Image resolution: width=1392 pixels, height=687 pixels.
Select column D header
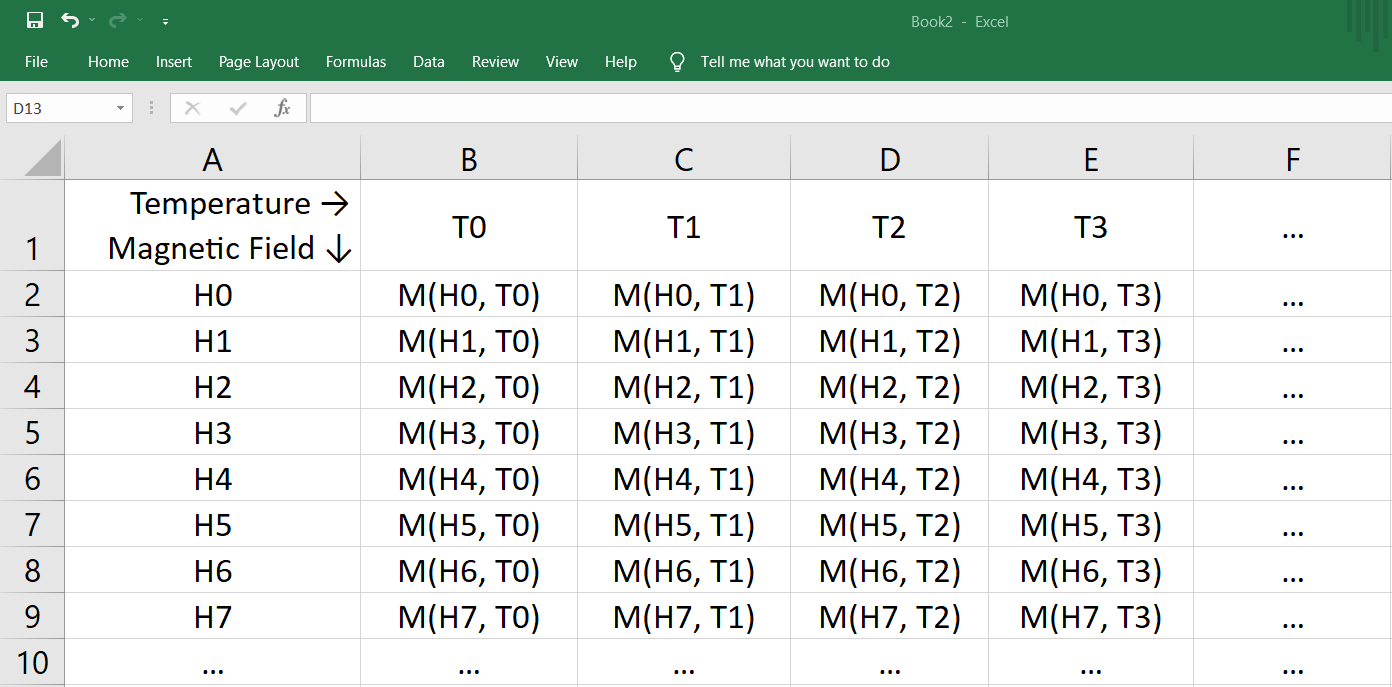tap(890, 157)
